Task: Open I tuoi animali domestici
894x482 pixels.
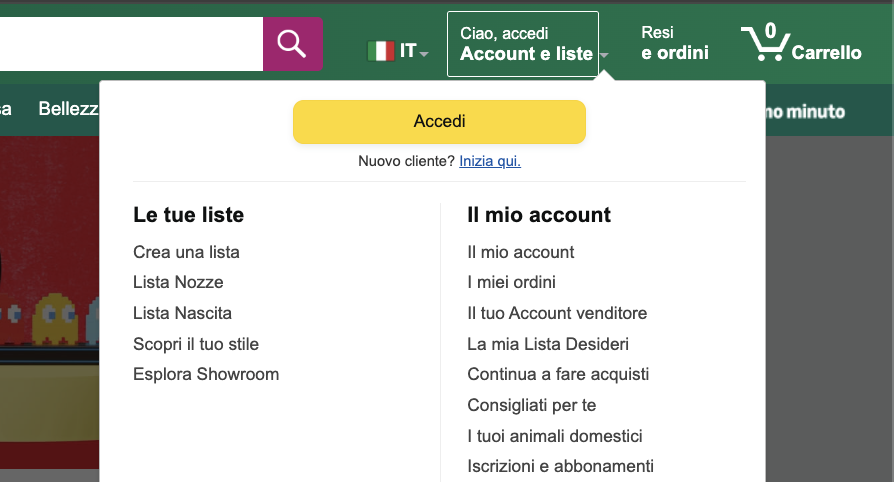Action: 555,436
